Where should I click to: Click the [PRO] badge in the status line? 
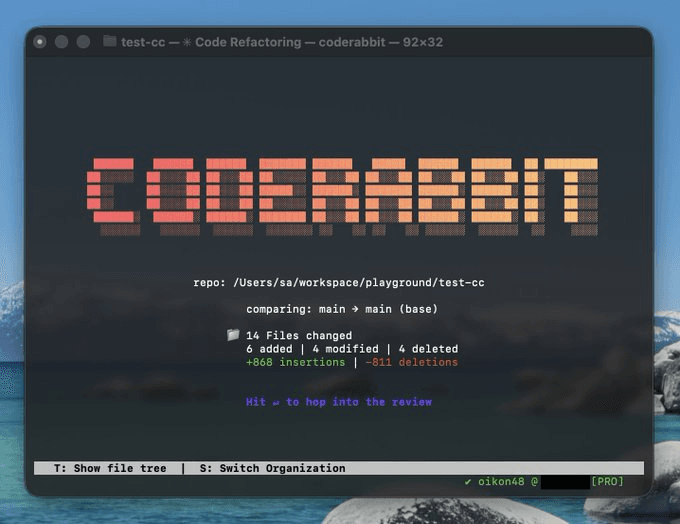(607, 482)
